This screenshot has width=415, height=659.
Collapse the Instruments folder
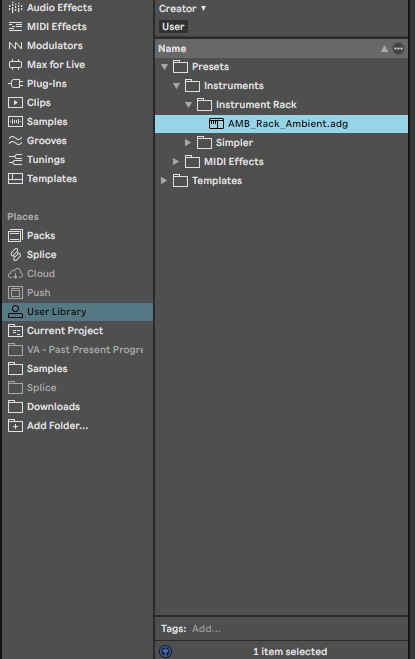176,86
